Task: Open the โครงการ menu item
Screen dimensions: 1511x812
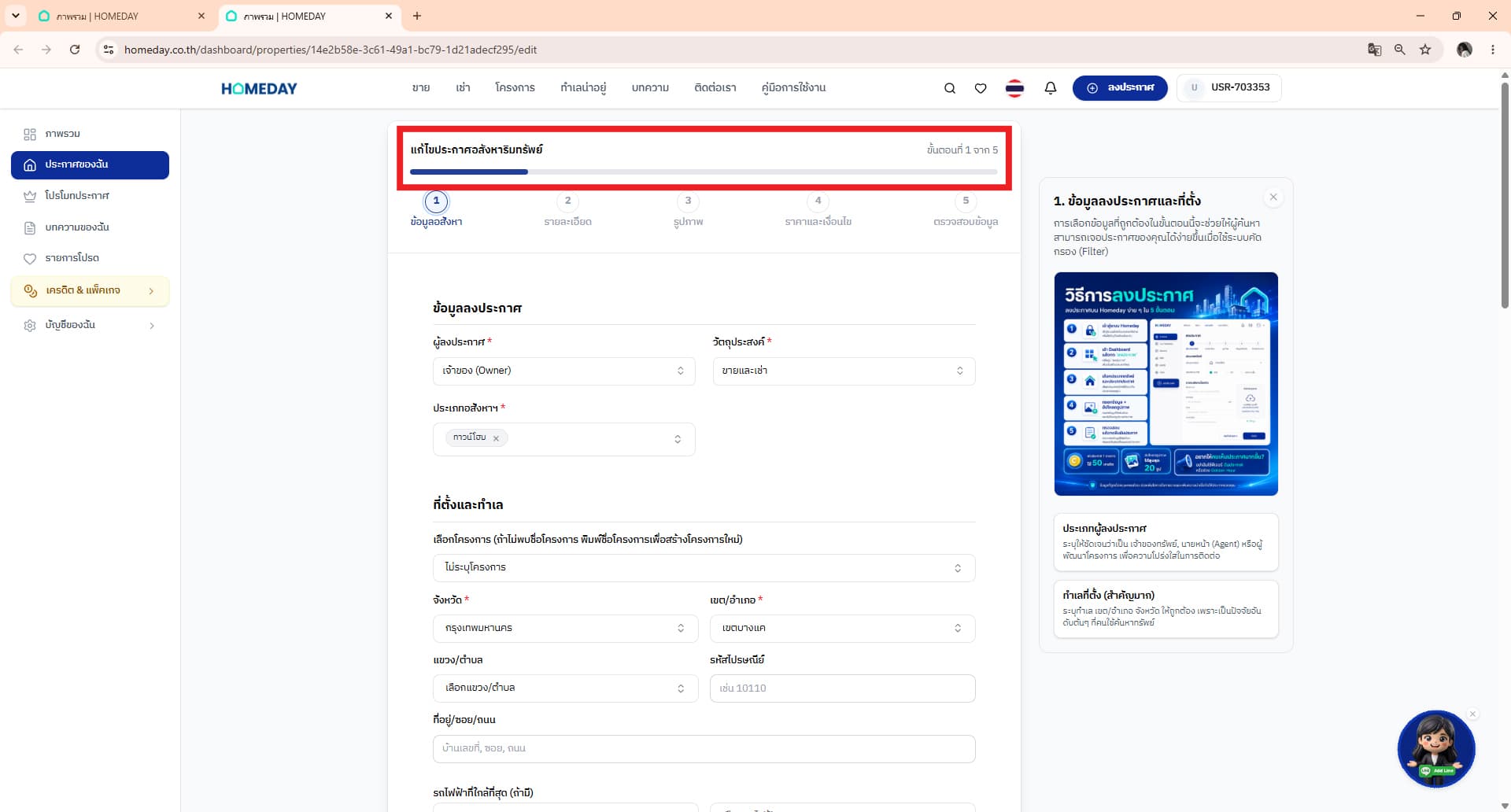Action: (x=515, y=87)
